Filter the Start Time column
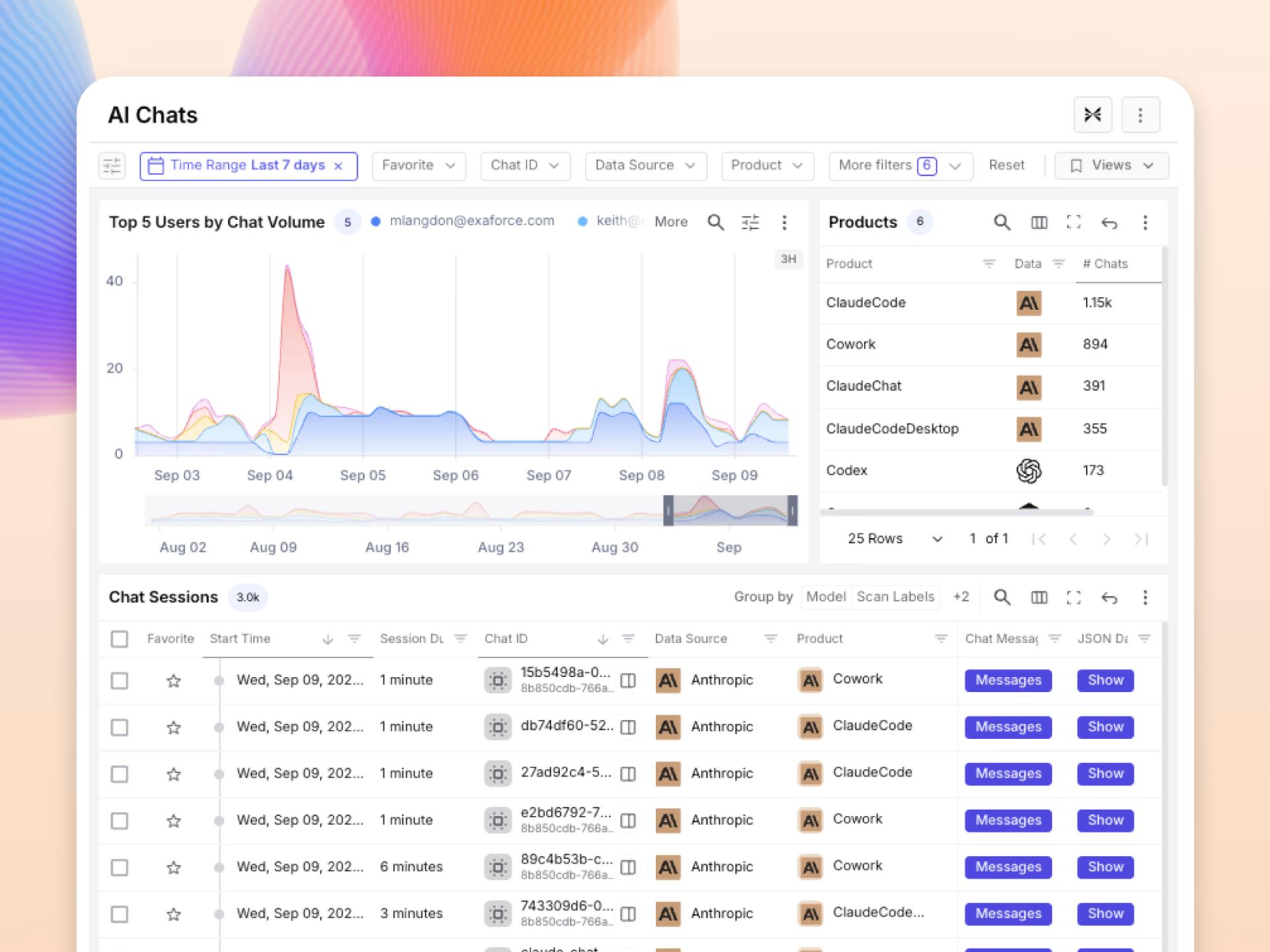This screenshot has width=1270, height=952. (x=355, y=639)
